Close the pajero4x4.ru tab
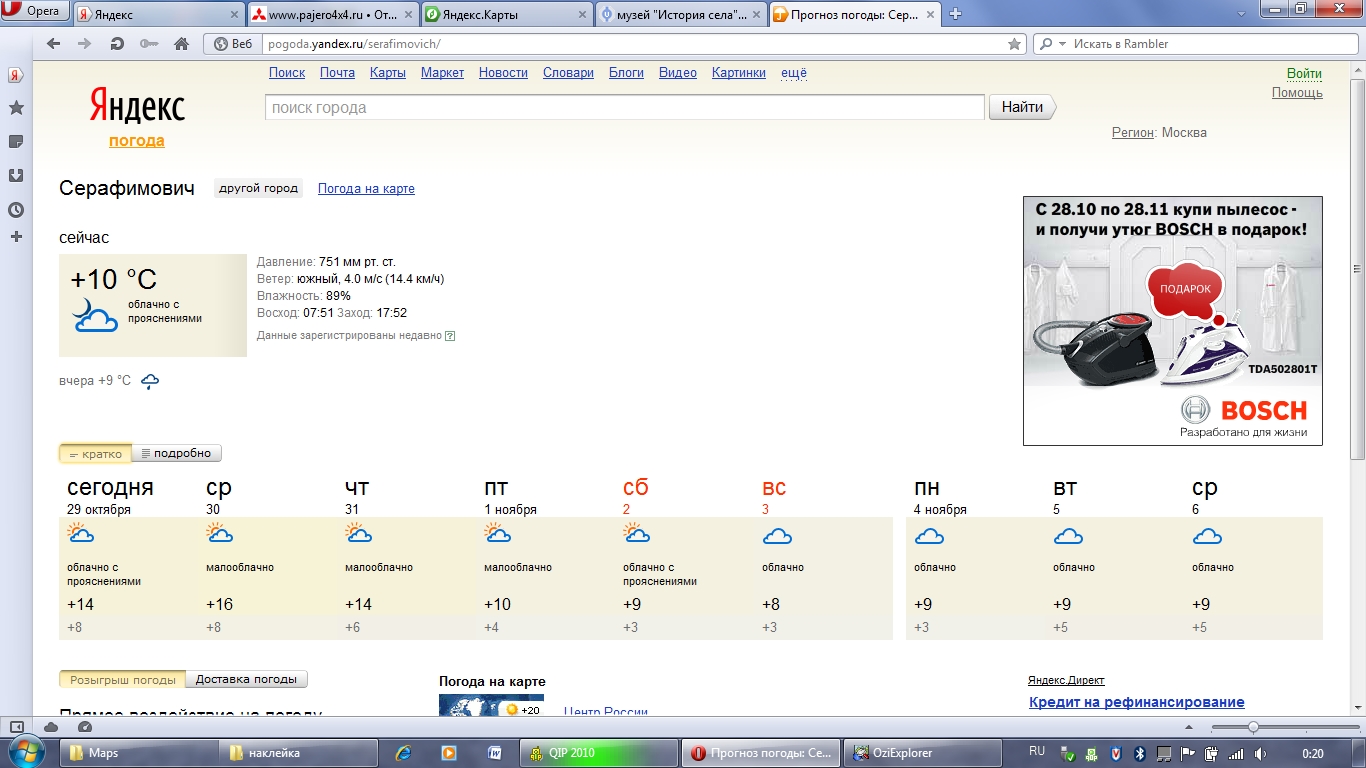The width and height of the screenshot is (1366, 768). tap(408, 15)
